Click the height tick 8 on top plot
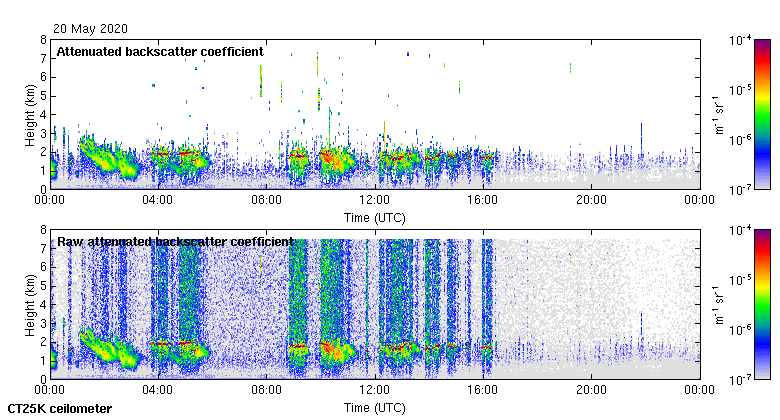 44,40
